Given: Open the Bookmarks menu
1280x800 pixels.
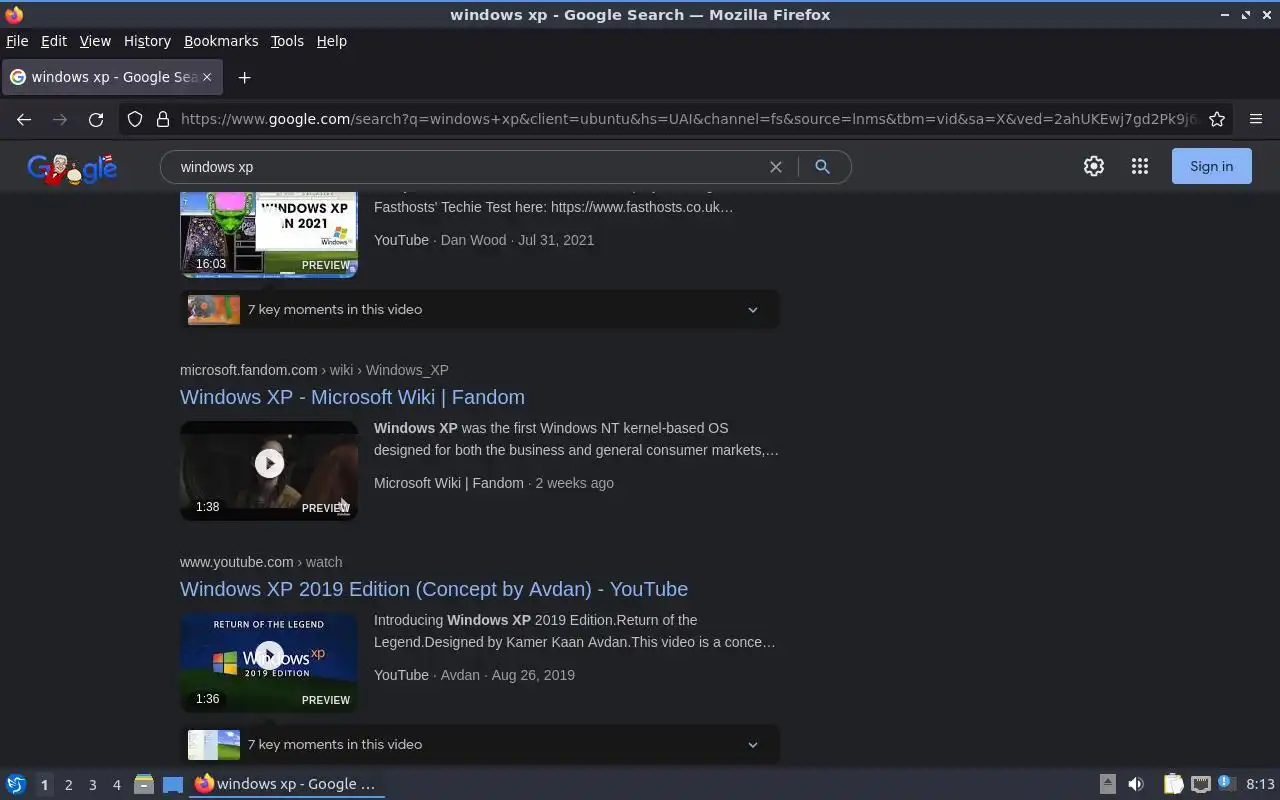Looking at the screenshot, I should tap(221, 41).
